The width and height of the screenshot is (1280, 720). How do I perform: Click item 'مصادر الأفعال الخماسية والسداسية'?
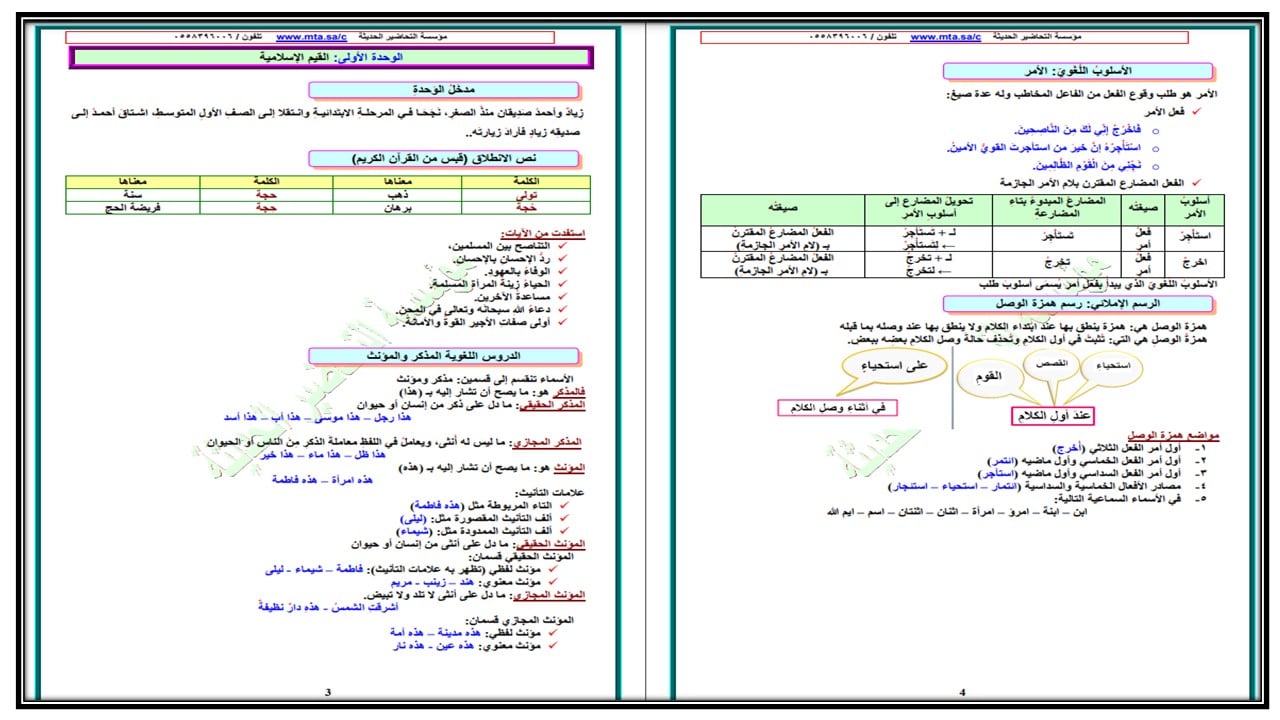(x=1037, y=486)
